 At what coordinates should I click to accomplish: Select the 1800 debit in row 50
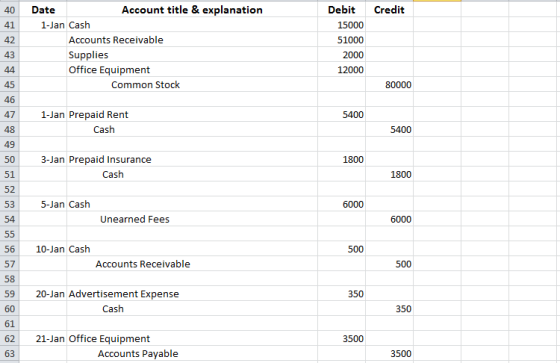tap(341, 159)
